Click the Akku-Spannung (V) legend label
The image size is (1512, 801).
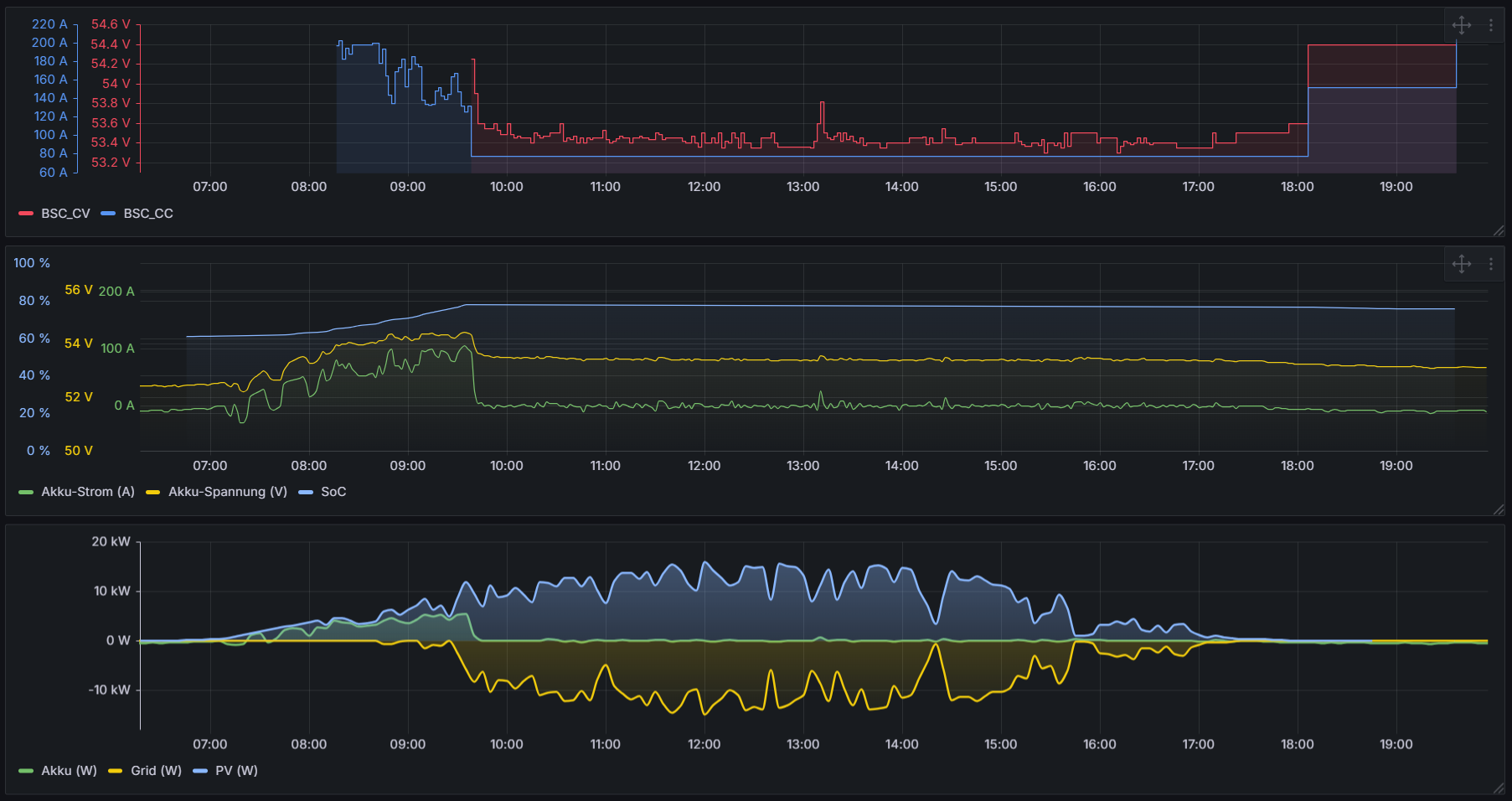(x=228, y=492)
